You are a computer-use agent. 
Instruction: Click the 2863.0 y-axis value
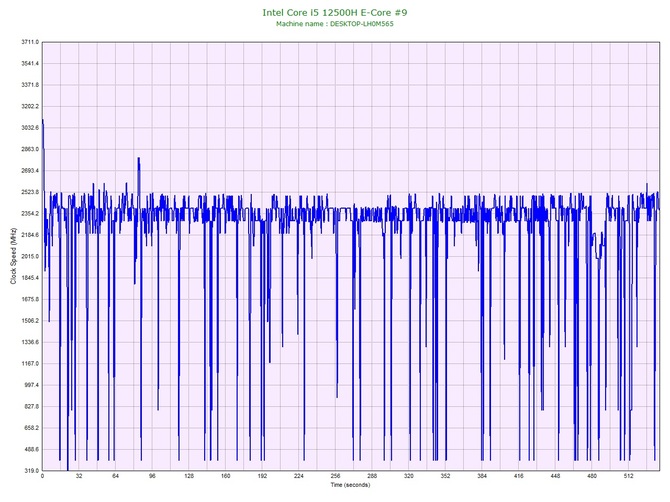pyautogui.click(x=30, y=149)
